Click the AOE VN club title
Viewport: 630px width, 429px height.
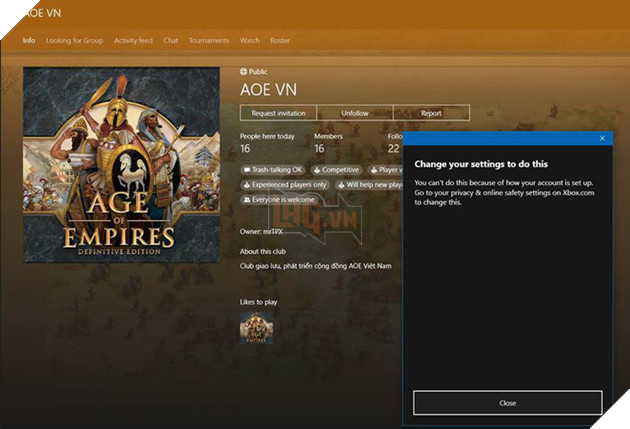click(x=268, y=90)
